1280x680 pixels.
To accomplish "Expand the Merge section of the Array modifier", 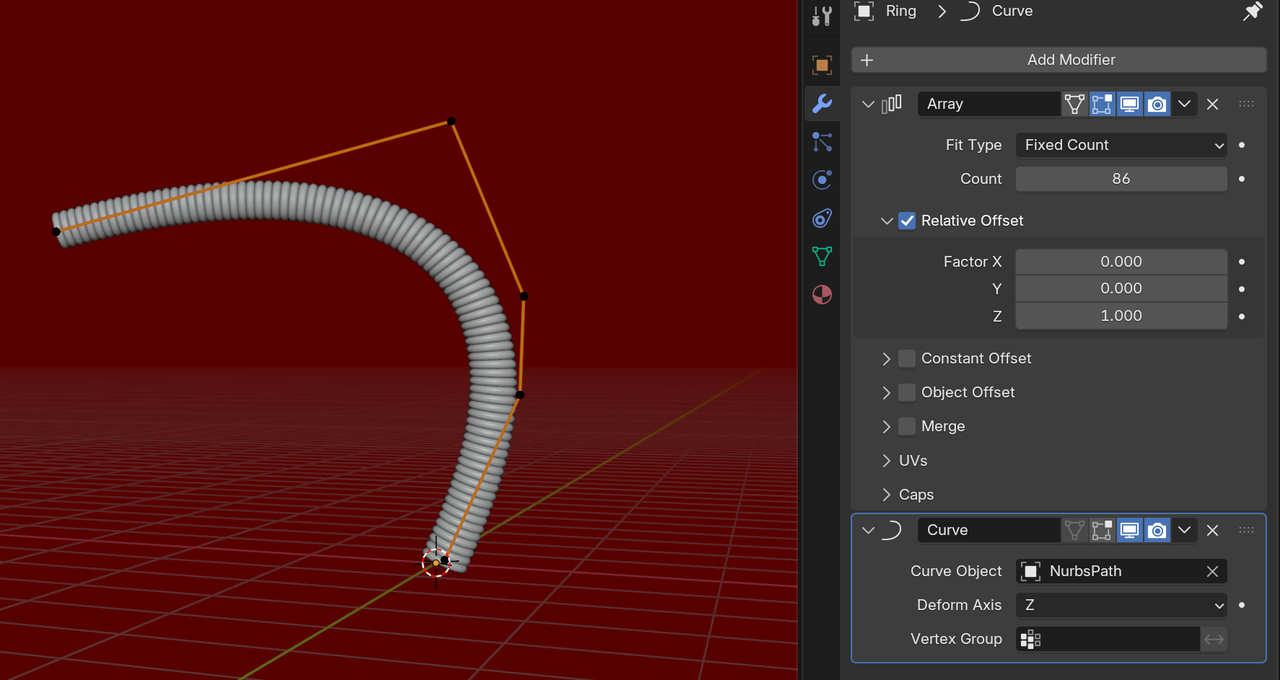I will tap(886, 426).
